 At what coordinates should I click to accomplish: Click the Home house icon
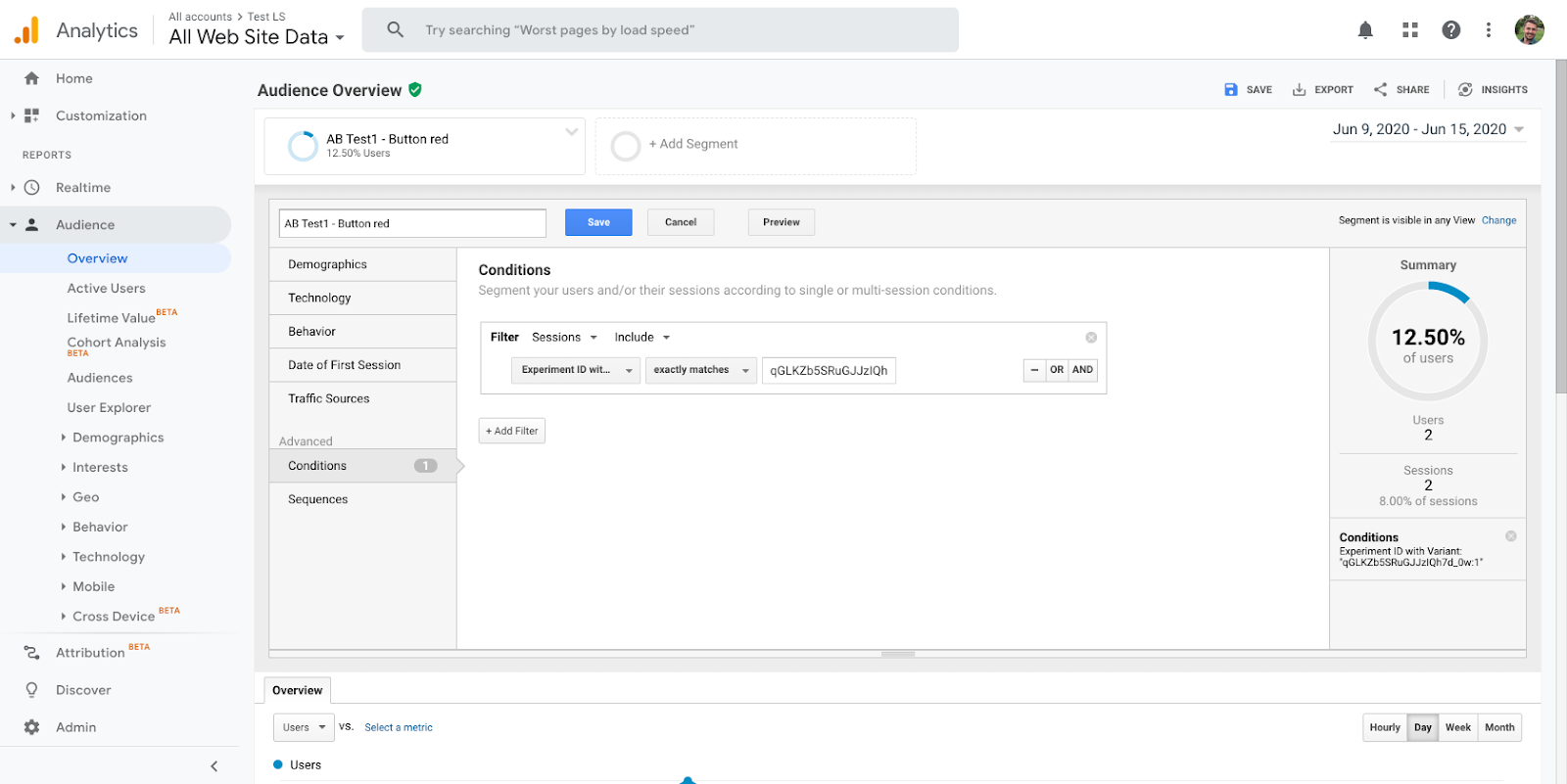(x=32, y=78)
